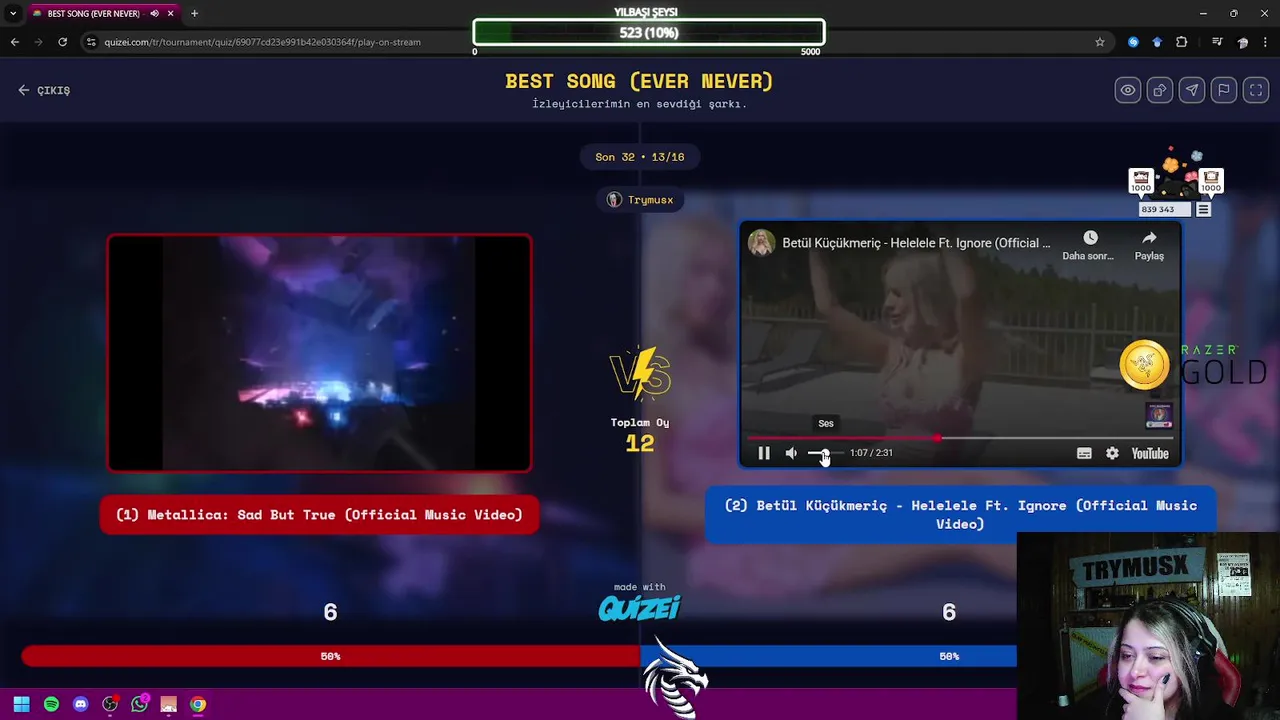This screenshot has width=1280, height=720.
Task: Open Discord from the taskbar
Action: tap(81, 704)
